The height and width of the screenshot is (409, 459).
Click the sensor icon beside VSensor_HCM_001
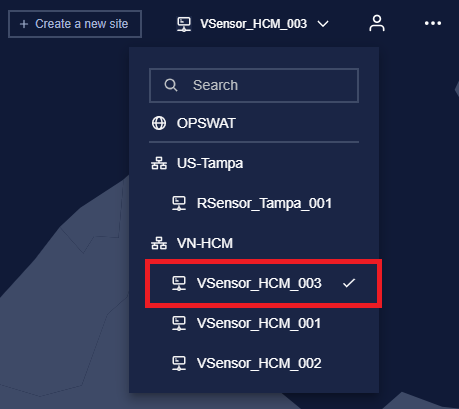click(179, 323)
